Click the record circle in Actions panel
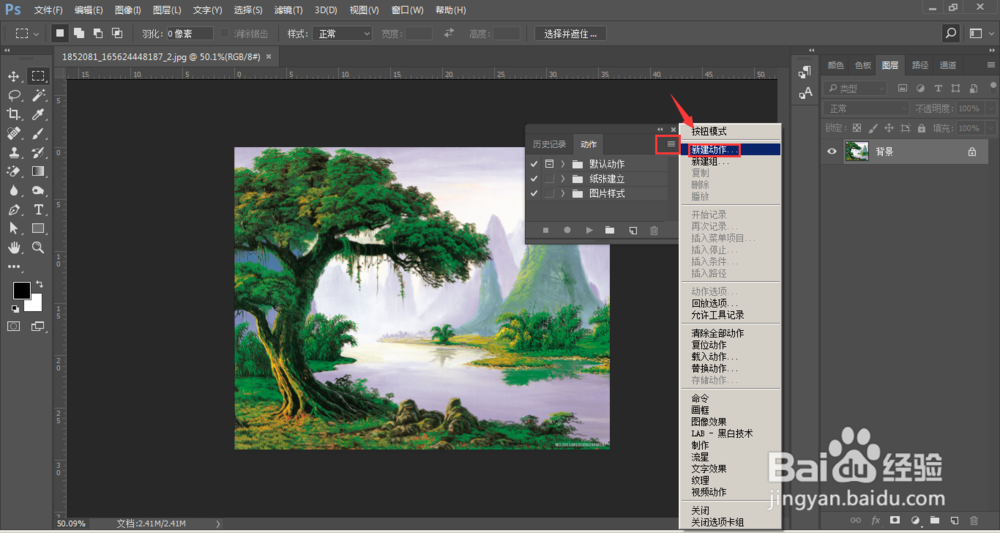 pos(567,231)
